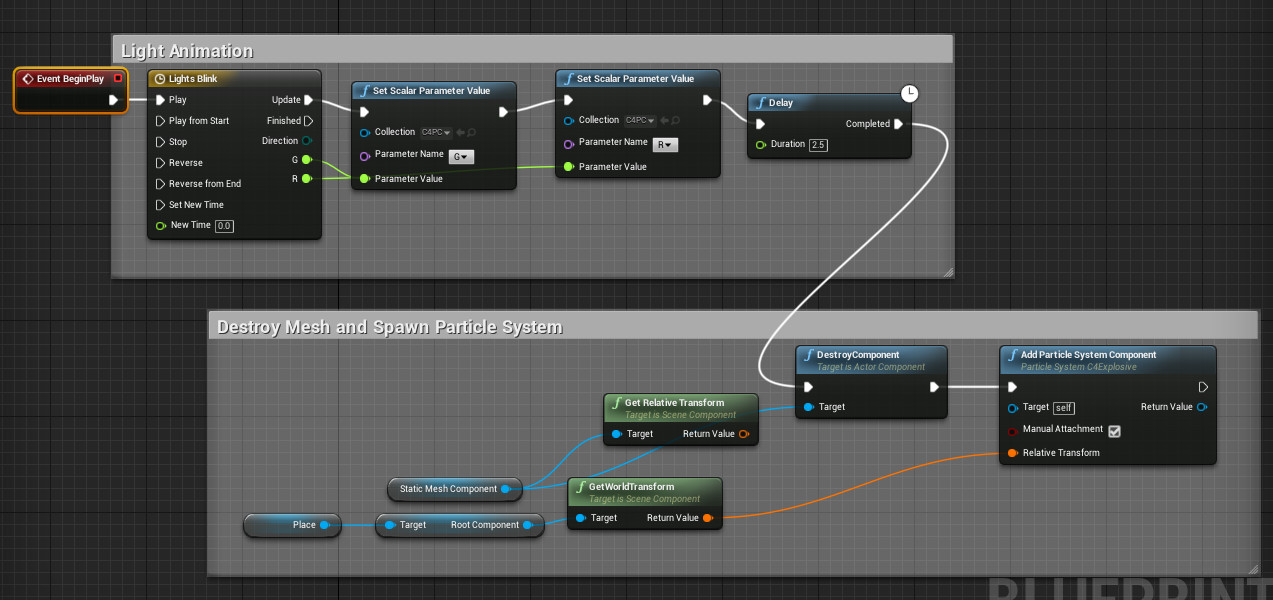Click Add Particle System Component's Return Value pin
The width and height of the screenshot is (1273, 600).
tap(1202, 407)
